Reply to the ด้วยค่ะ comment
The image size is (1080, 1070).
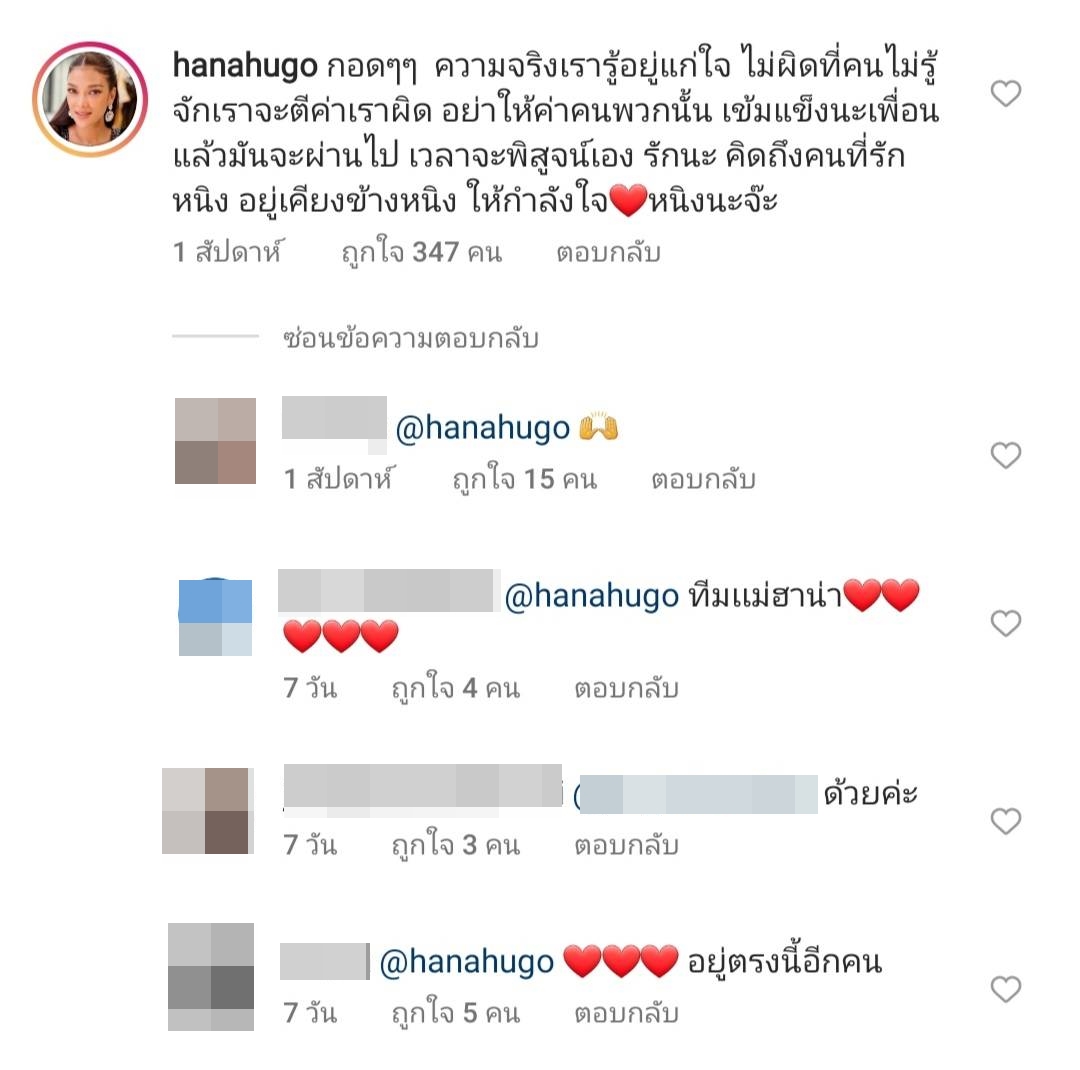(x=626, y=845)
